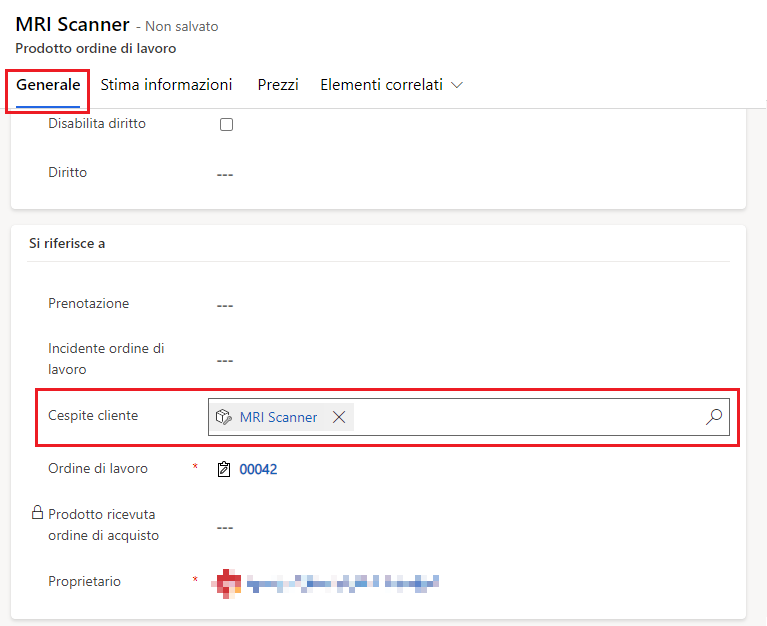Switch to the Generale tab
This screenshot has width=767, height=626.
tap(48, 85)
